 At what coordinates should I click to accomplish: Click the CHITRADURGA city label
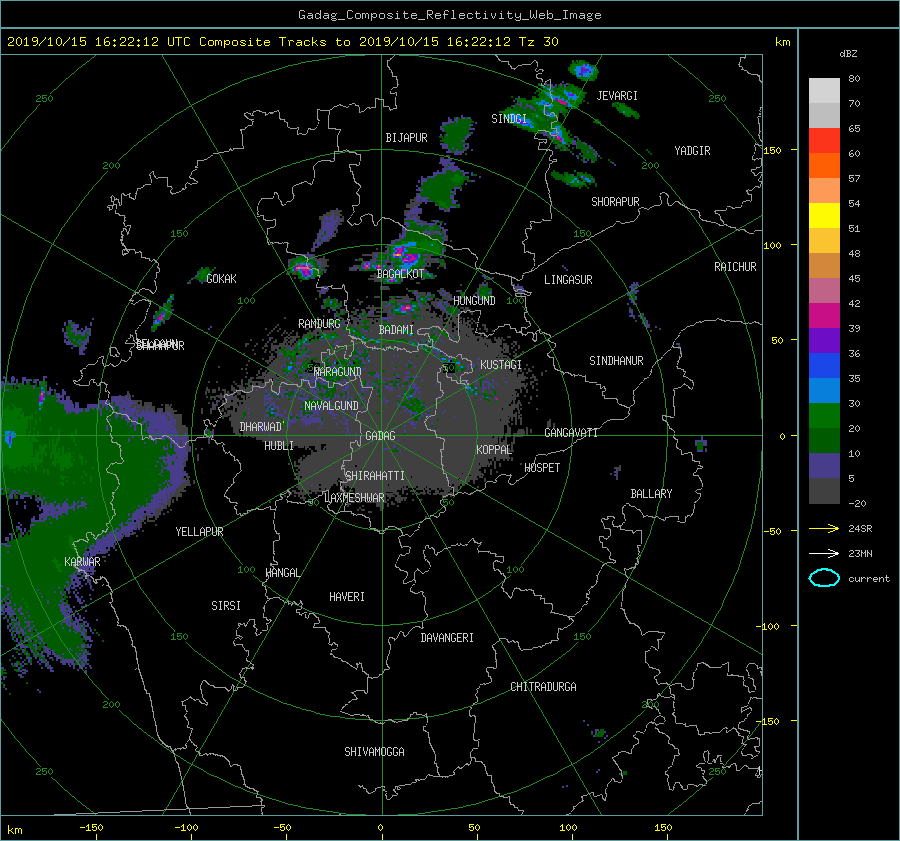543,687
